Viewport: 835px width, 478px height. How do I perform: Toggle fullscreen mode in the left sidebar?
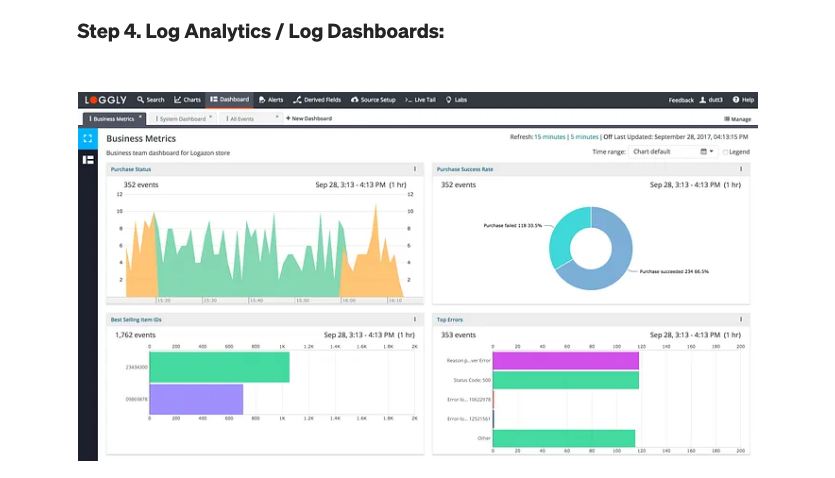click(88, 139)
